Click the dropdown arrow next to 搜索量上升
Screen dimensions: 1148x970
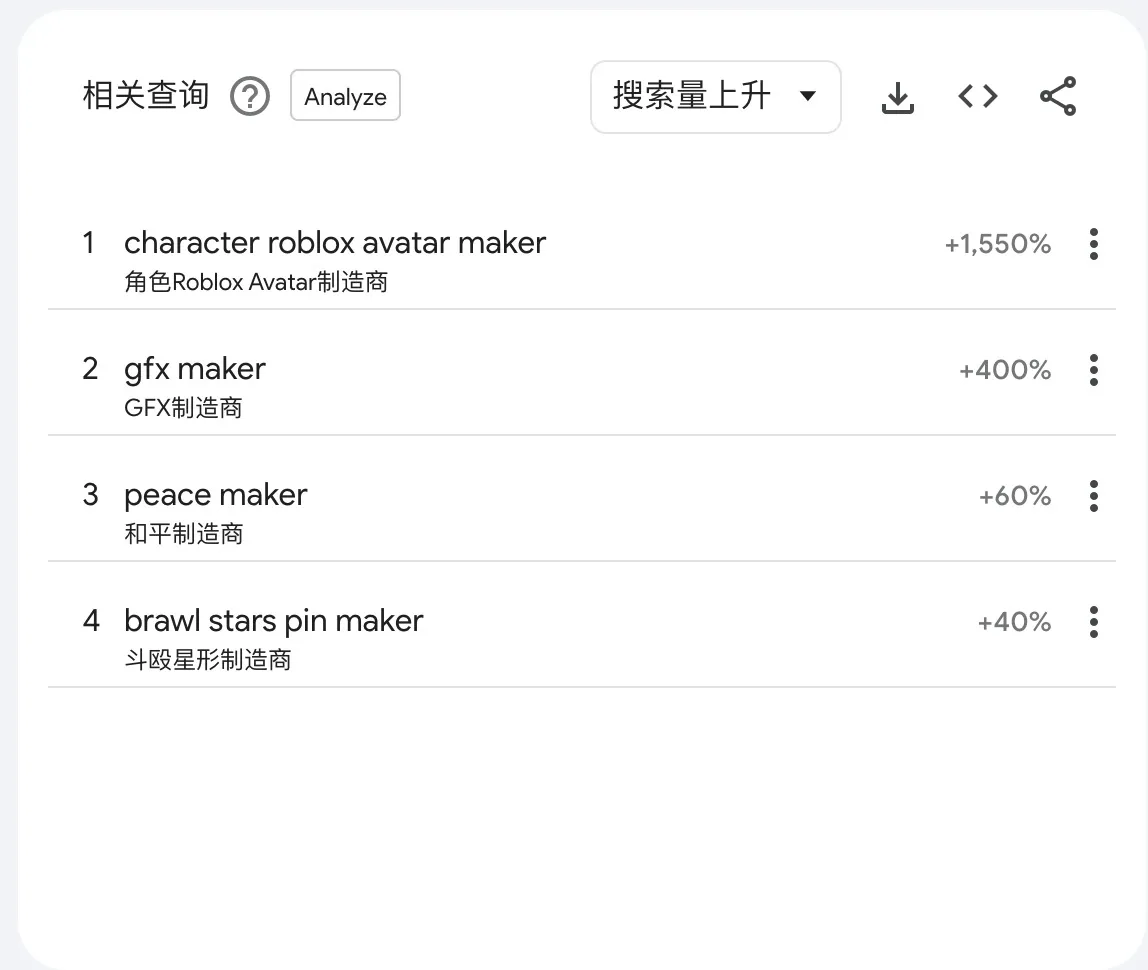coord(808,96)
